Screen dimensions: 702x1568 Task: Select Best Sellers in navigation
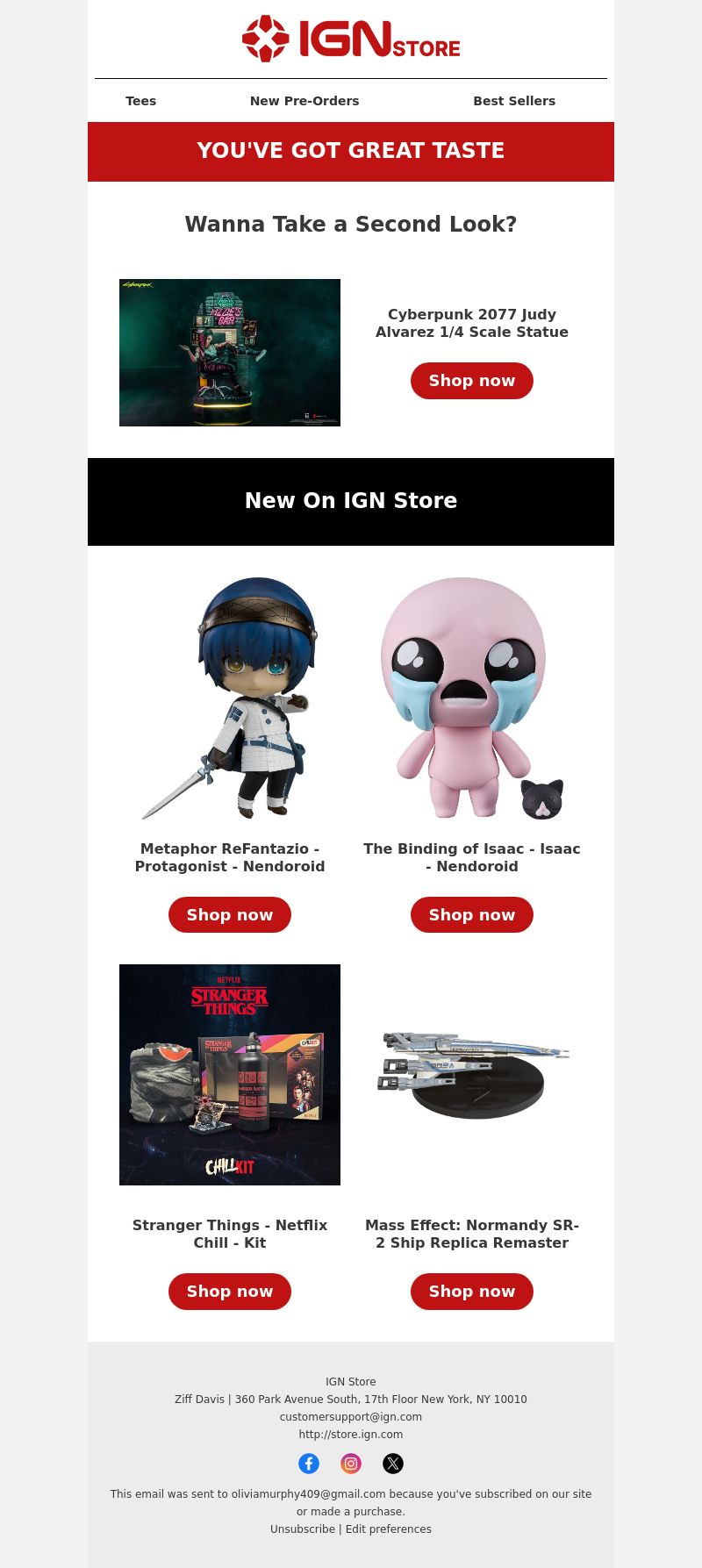tap(514, 101)
